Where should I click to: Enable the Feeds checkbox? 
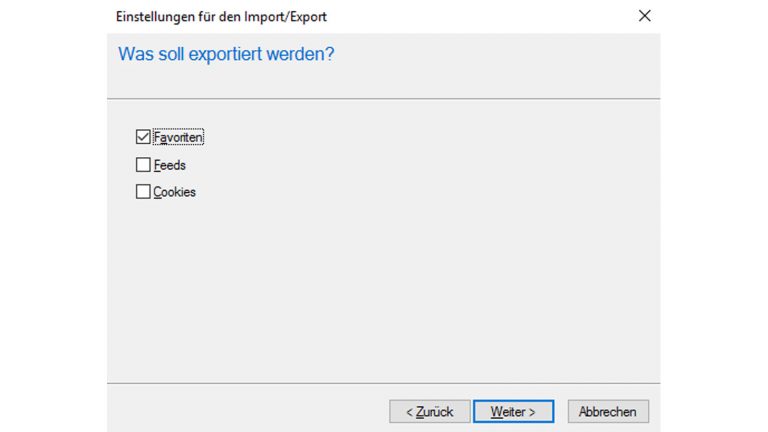tap(142, 165)
